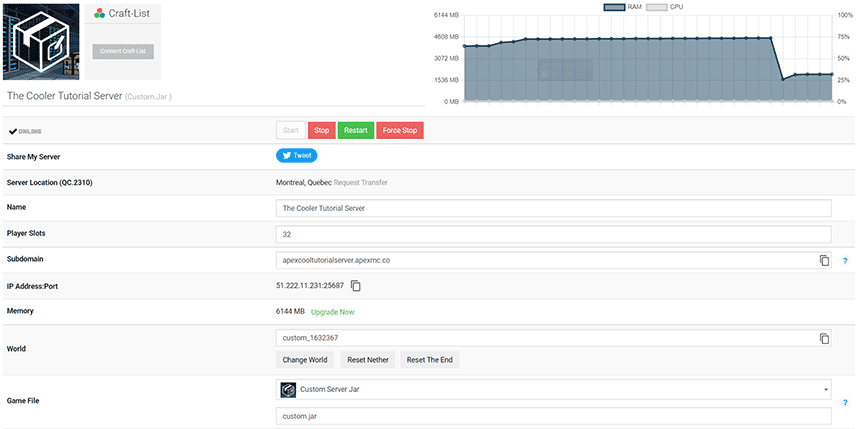
Task: Open the Custom Server Jar dropdown
Action: click(x=553, y=389)
